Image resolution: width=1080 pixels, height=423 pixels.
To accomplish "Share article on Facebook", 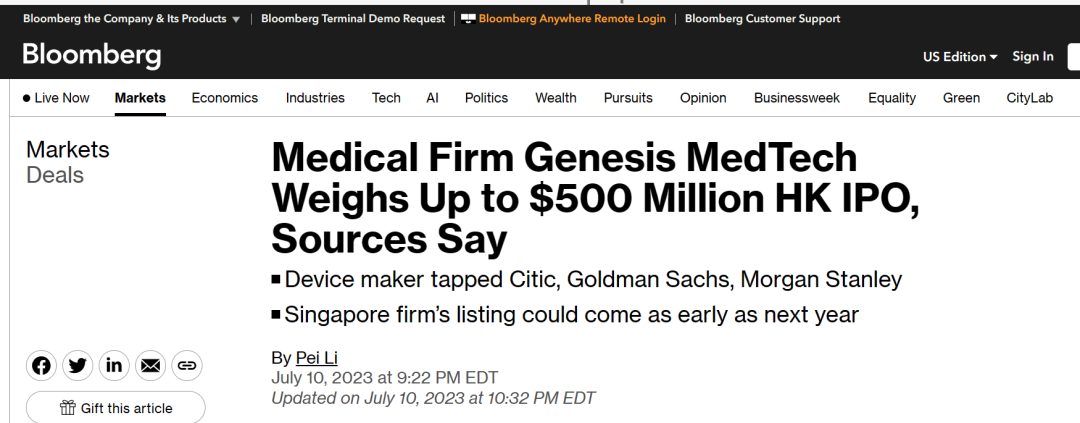I will tap(41, 366).
